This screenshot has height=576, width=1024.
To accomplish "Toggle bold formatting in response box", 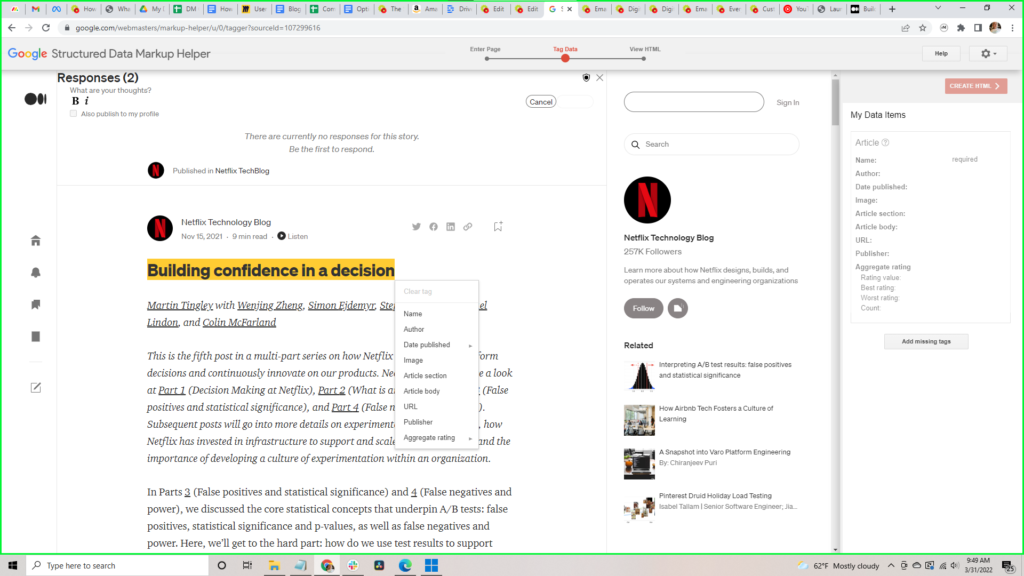I will 75,101.
